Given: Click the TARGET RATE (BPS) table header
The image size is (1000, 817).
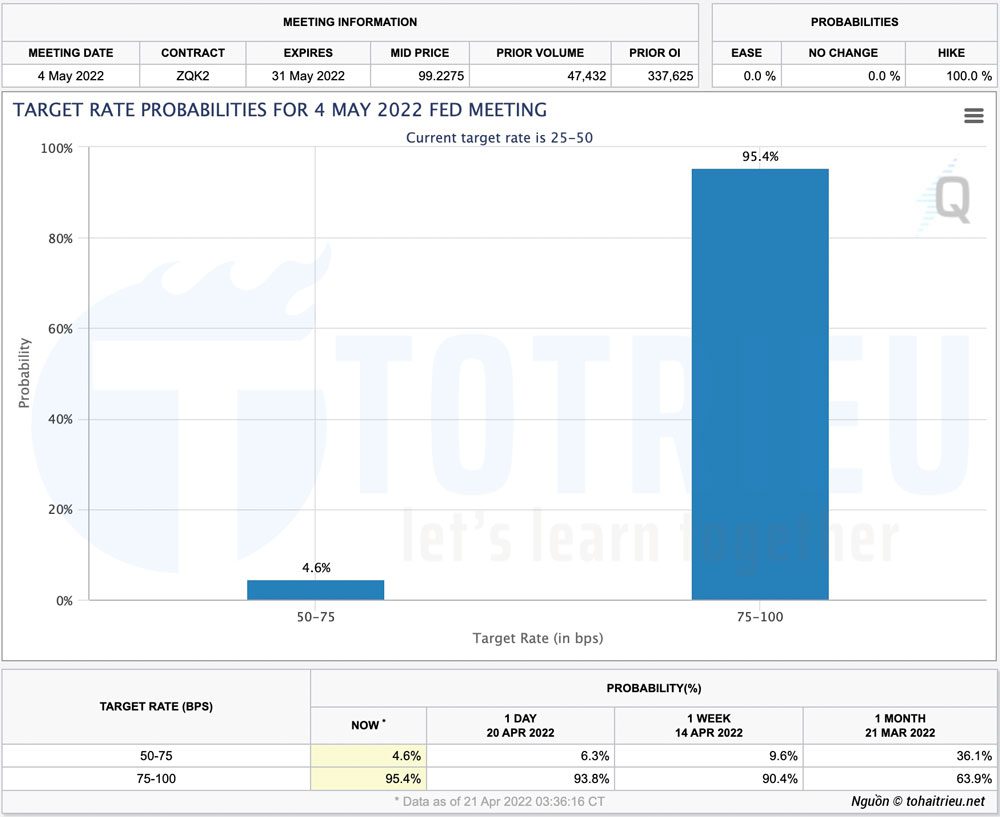Looking at the screenshot, I should pyautogui.click(x=156, y=706).
